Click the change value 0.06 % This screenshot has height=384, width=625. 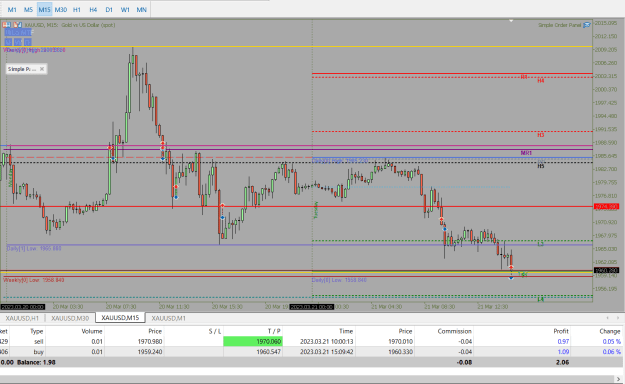coord(611,352)
